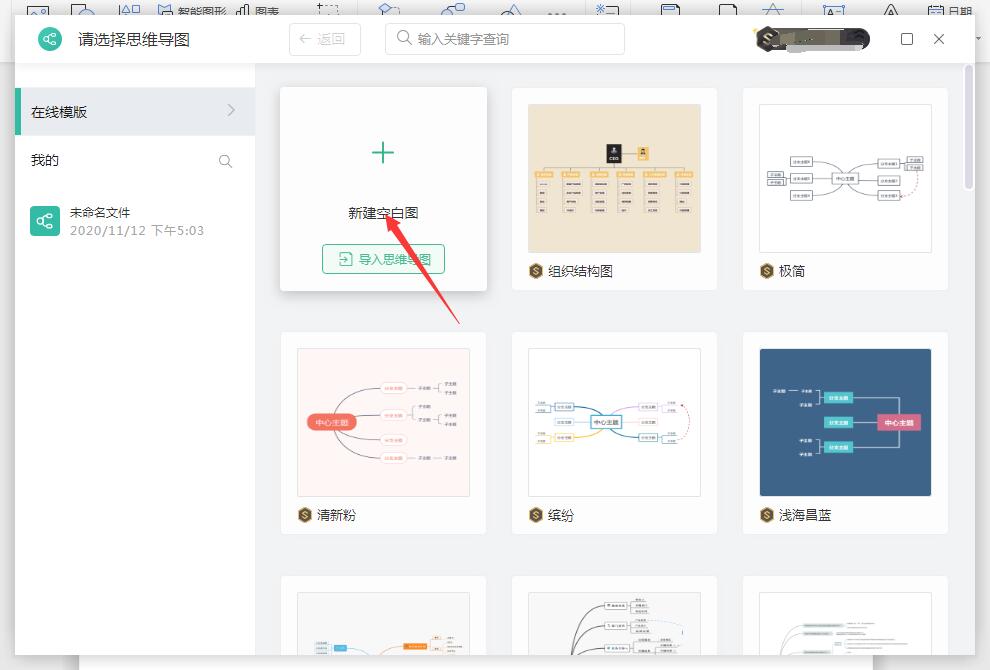Click the 输入关键字查询 search input field

point(505,39)
